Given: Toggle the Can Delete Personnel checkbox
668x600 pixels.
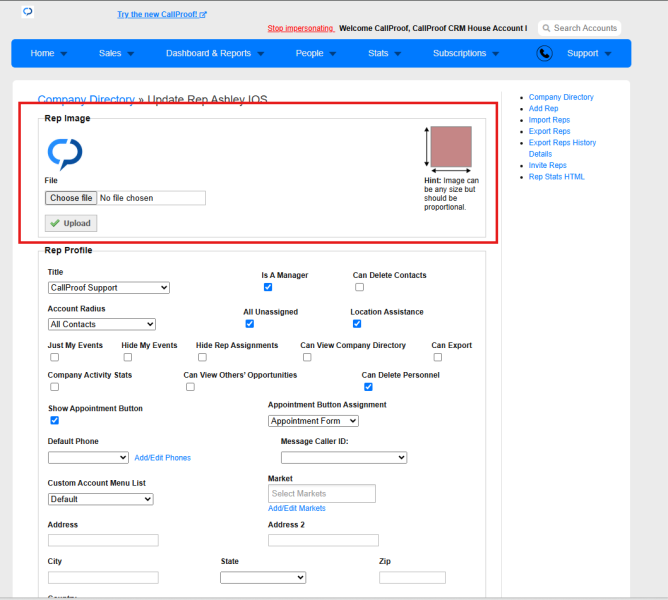Looking at the screenshot, I should [369, 387].
